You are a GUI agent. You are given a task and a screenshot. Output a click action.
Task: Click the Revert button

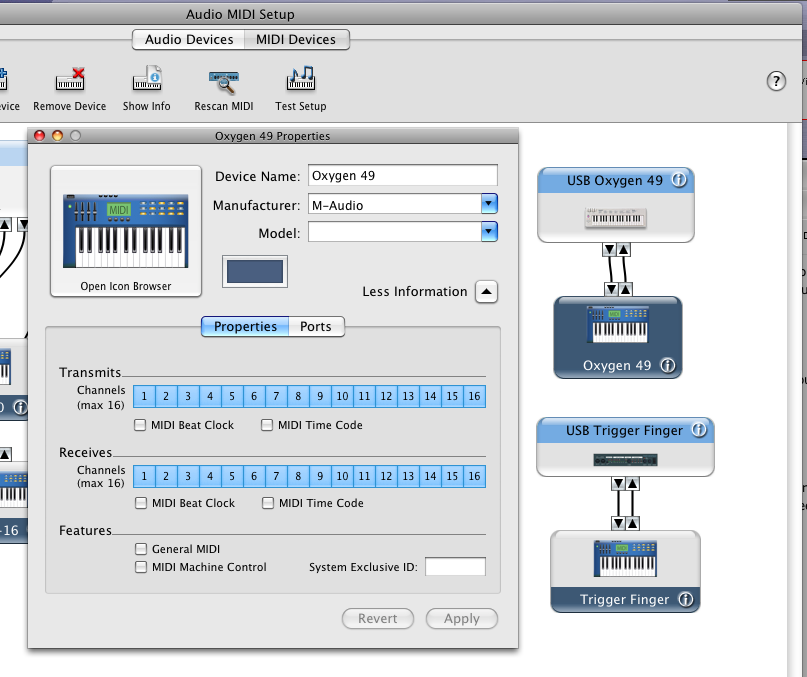coord(378,618)
